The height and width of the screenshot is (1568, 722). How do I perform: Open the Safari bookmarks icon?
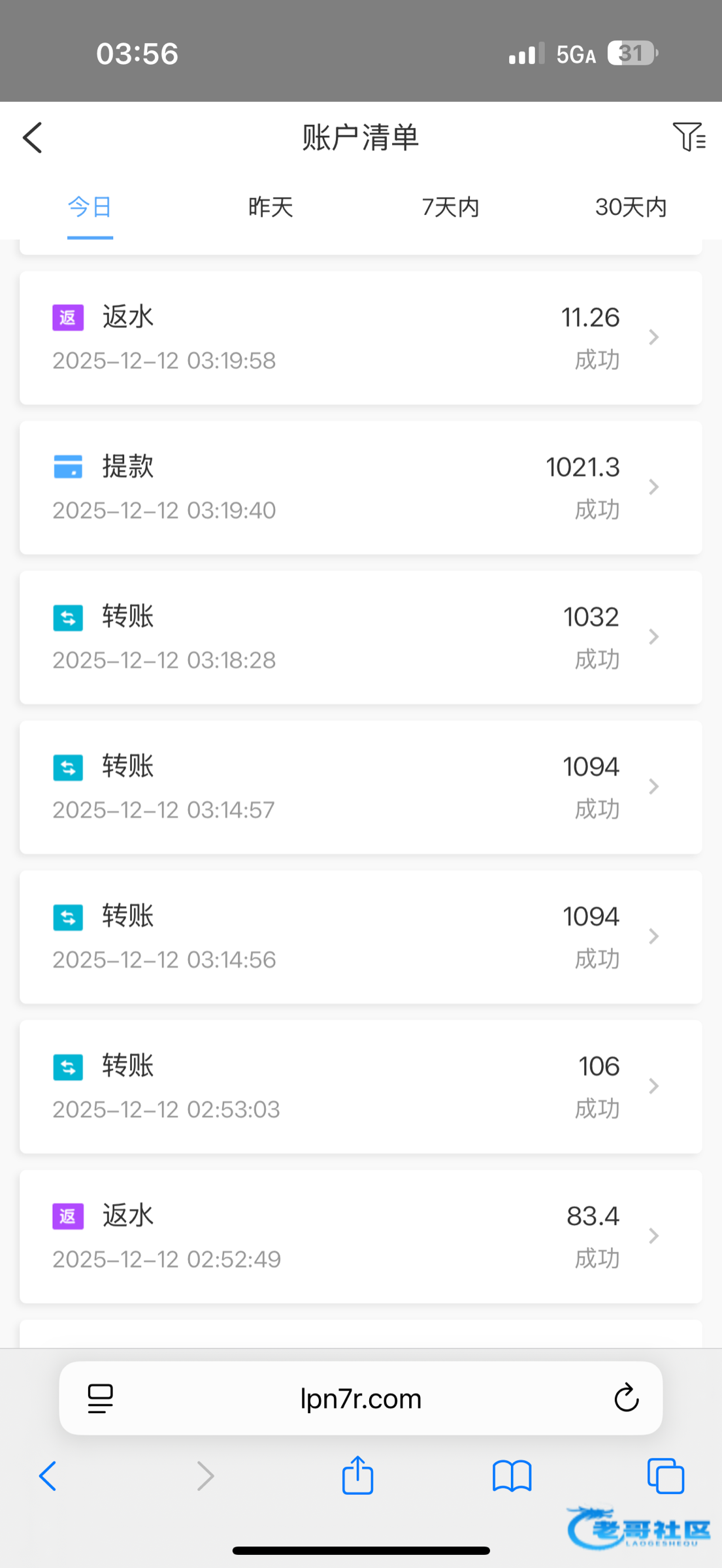(512, 1475)
